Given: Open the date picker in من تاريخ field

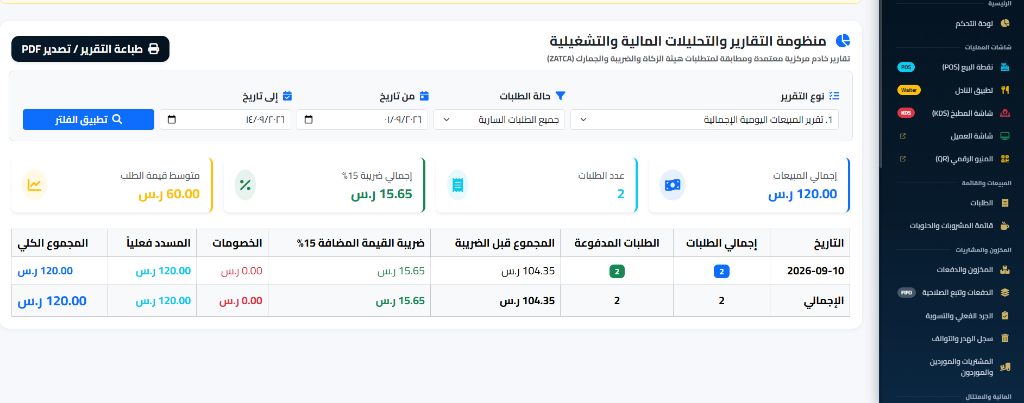Looking at the screenshot, I should click(308, 120).
